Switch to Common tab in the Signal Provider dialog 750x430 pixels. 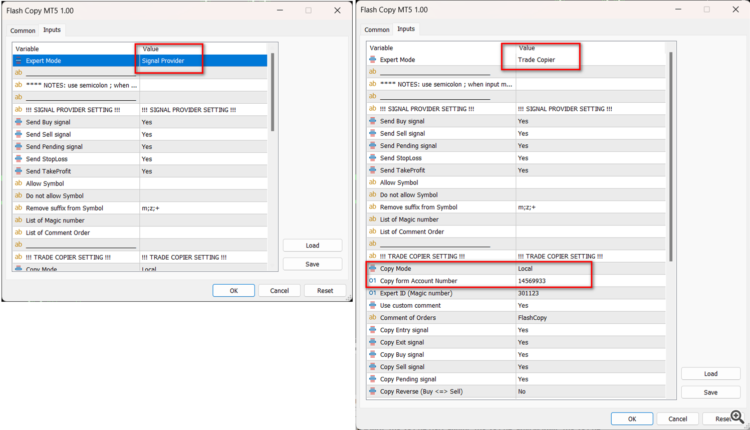tap(23, 30)
